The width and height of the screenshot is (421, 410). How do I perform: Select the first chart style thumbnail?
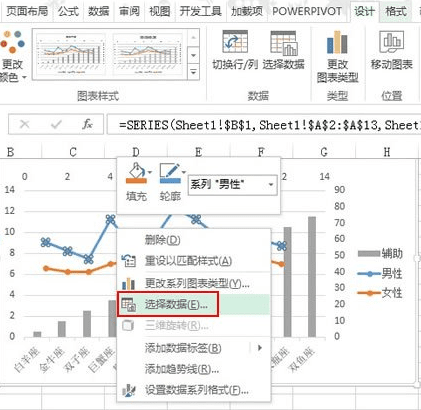[70, 54]
